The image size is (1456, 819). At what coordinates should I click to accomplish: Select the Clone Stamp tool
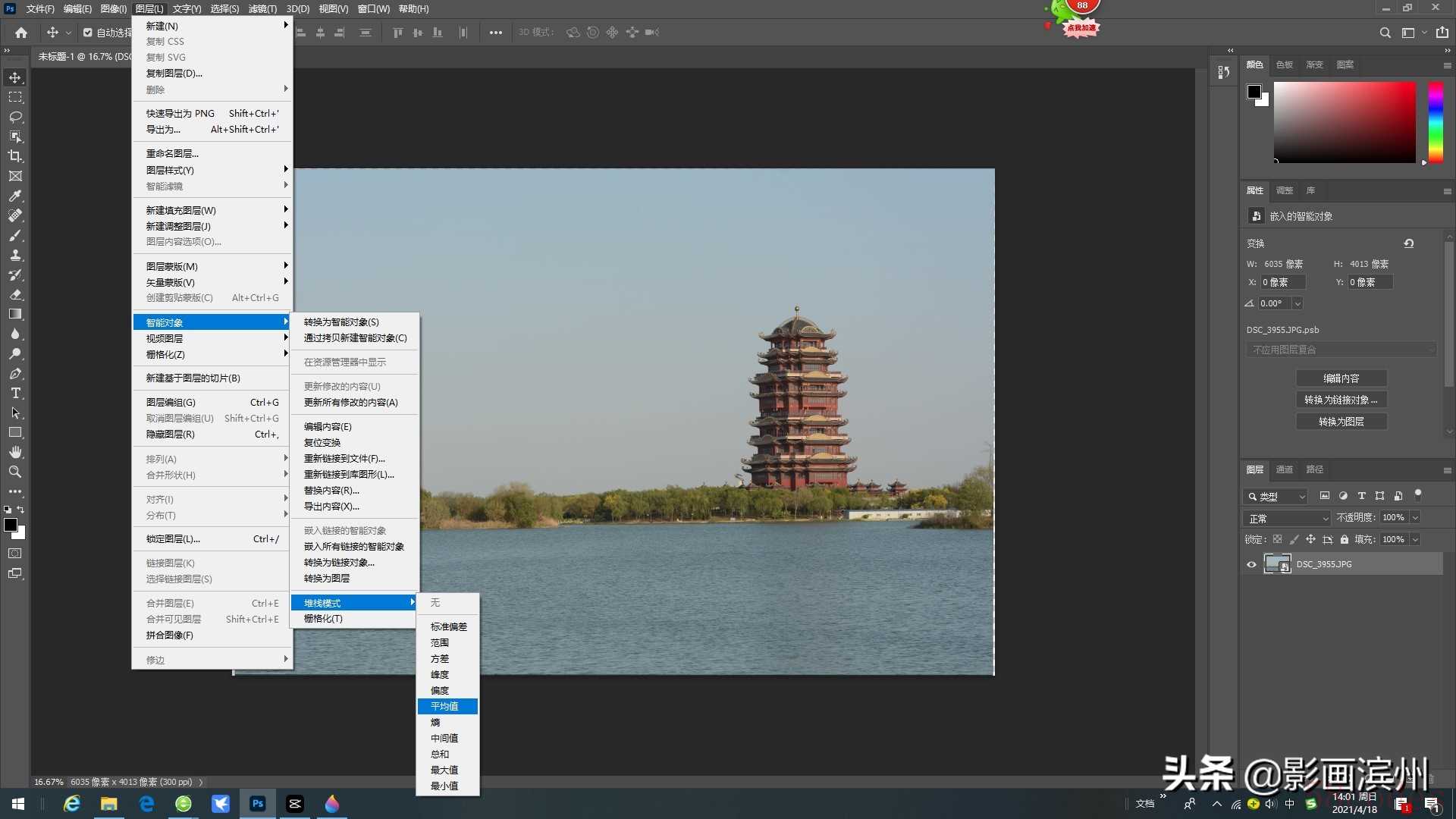coord(15,255)
